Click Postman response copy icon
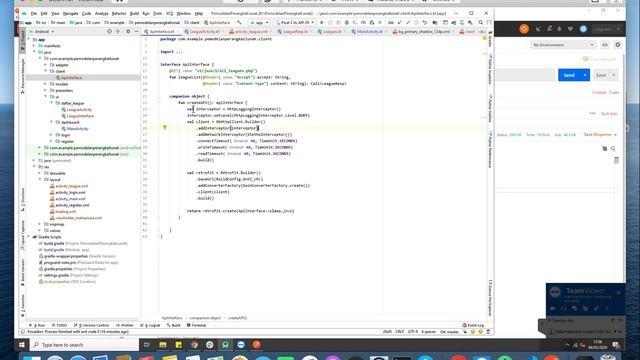This screenshot has width=640, height=360. [x=604, y=149]
